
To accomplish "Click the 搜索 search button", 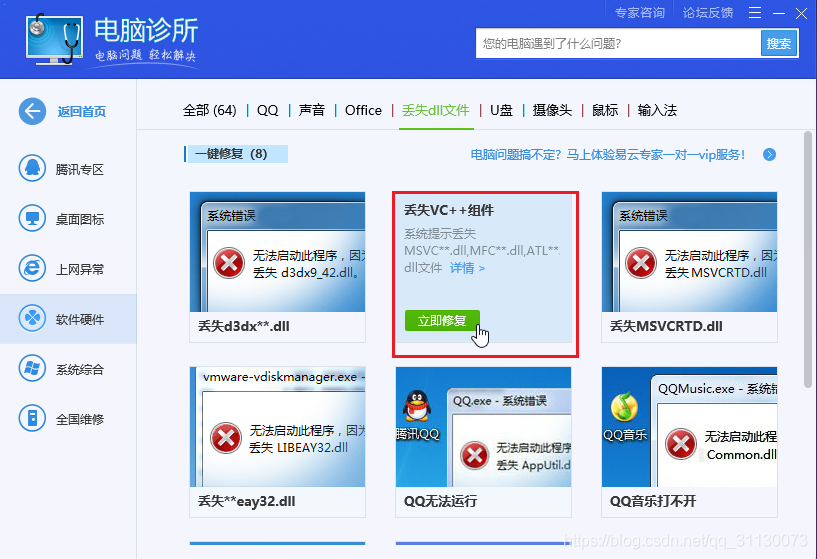I will pos(779,43).
